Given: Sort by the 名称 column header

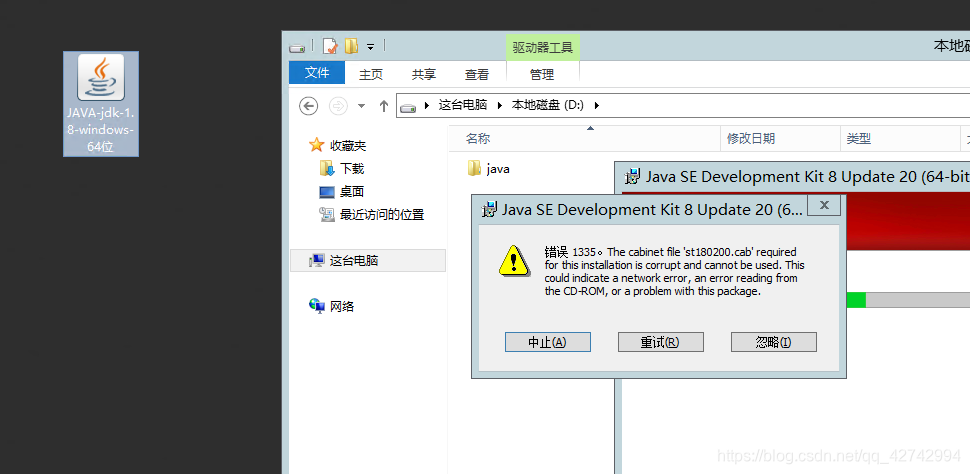Looking at the screenshot, I should [x=585, y=139].
